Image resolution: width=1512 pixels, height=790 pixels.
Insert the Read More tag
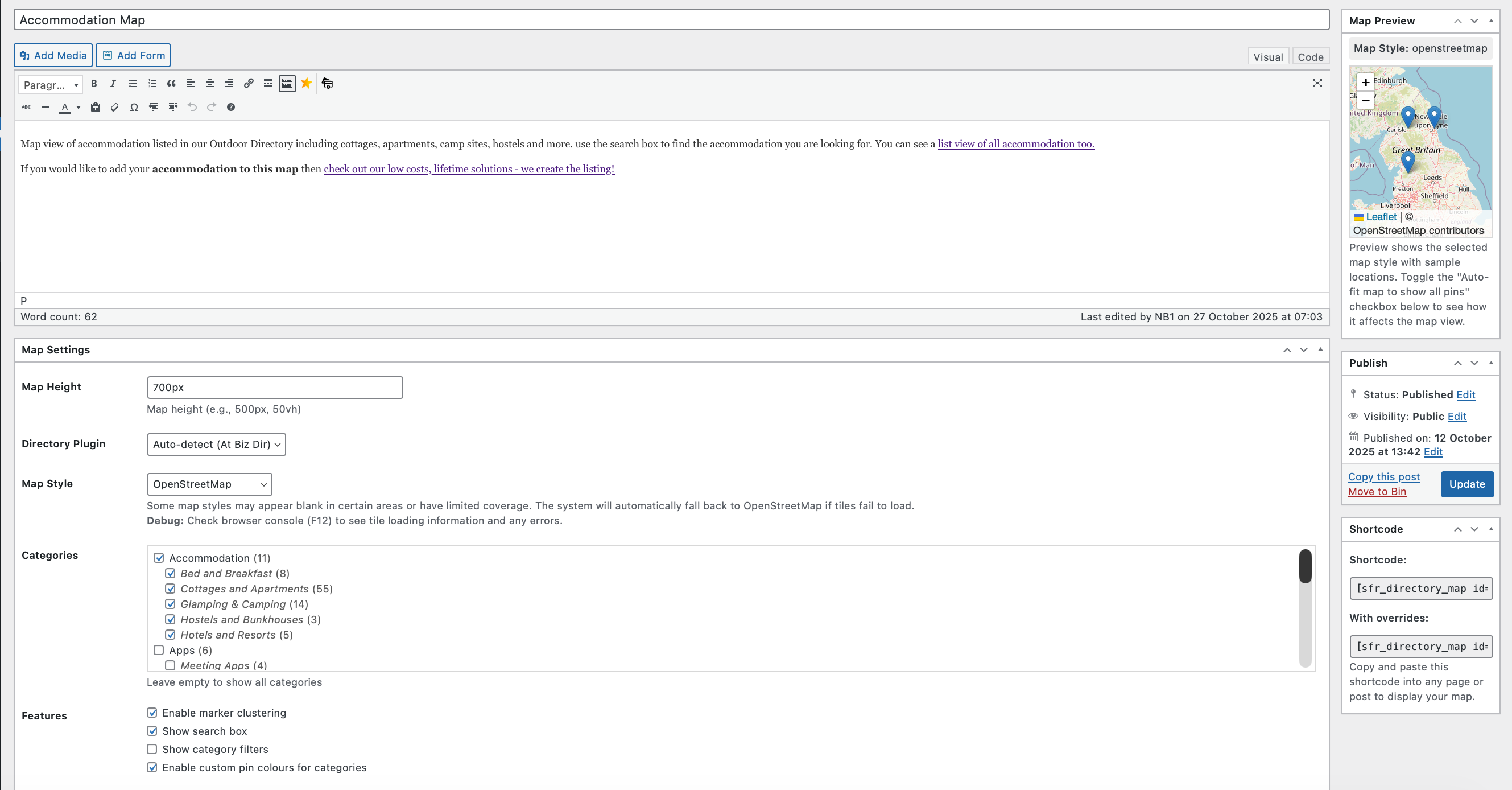tap(268, 84)
